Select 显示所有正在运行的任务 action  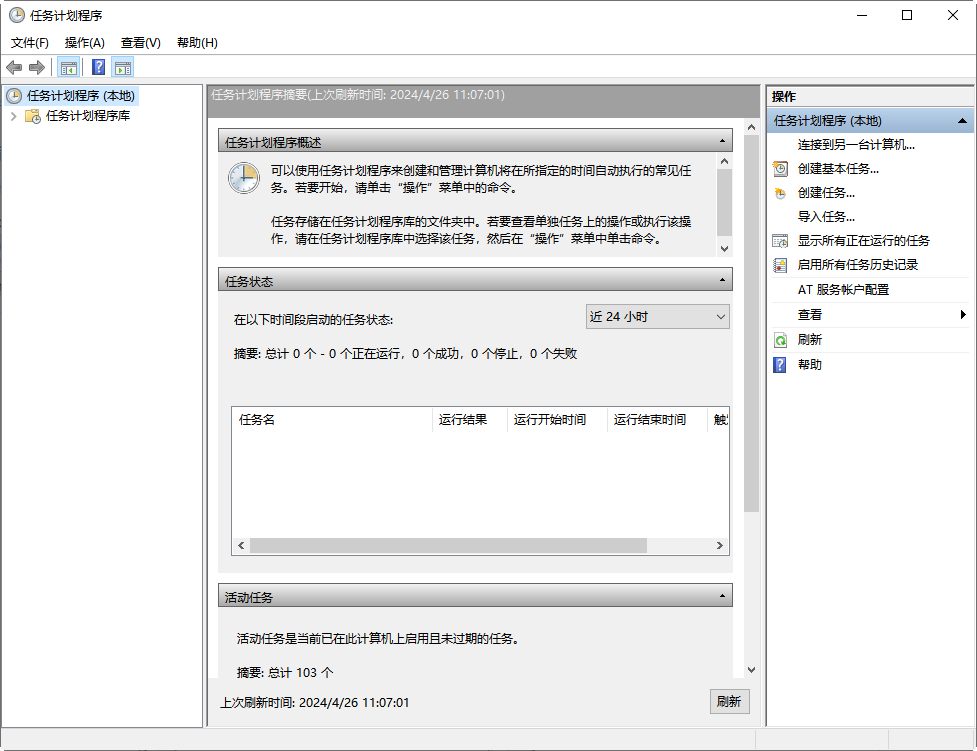pos(863,240)
